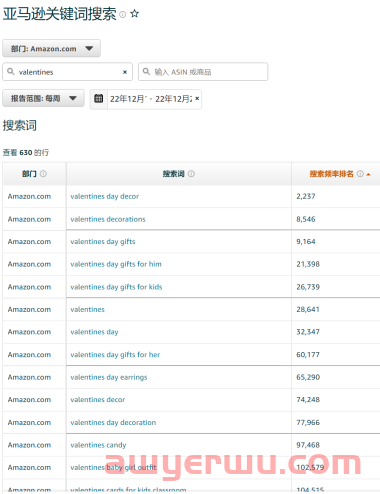Open 'valentines day gifts for her' link
The image size is (380, 494).
115,355
